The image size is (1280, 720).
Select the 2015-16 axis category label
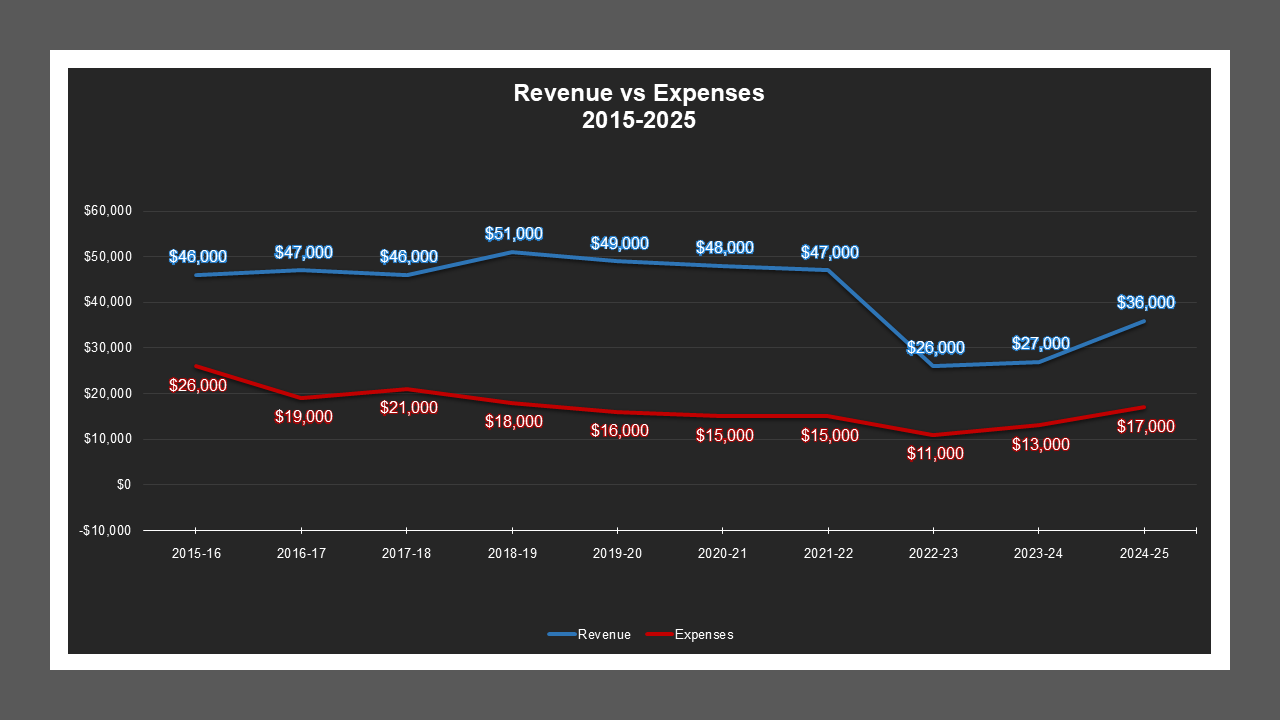(x=195, y=552)
